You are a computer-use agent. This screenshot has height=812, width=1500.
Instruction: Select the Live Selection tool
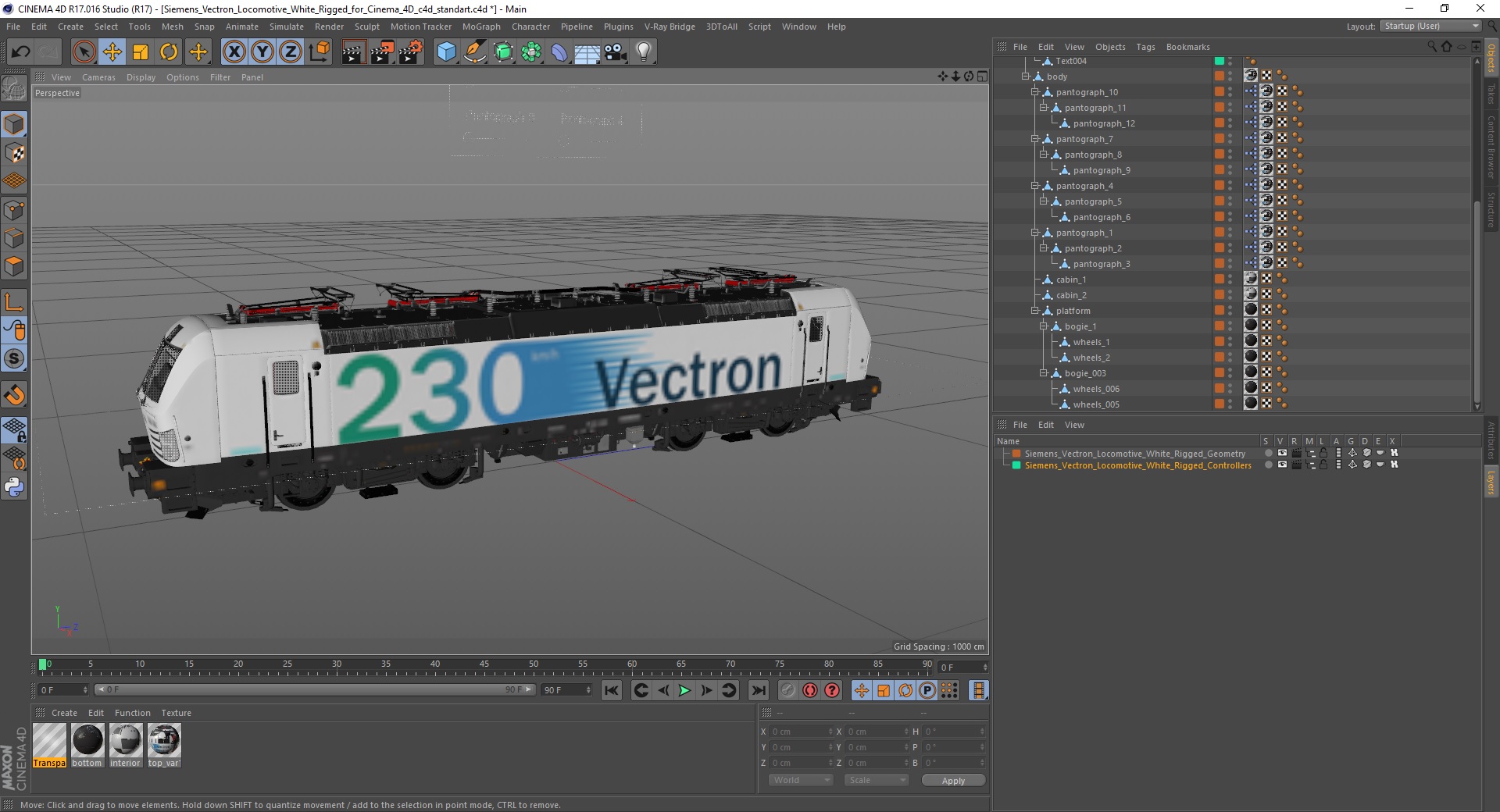pyautogui.click(x=84, y=52)
